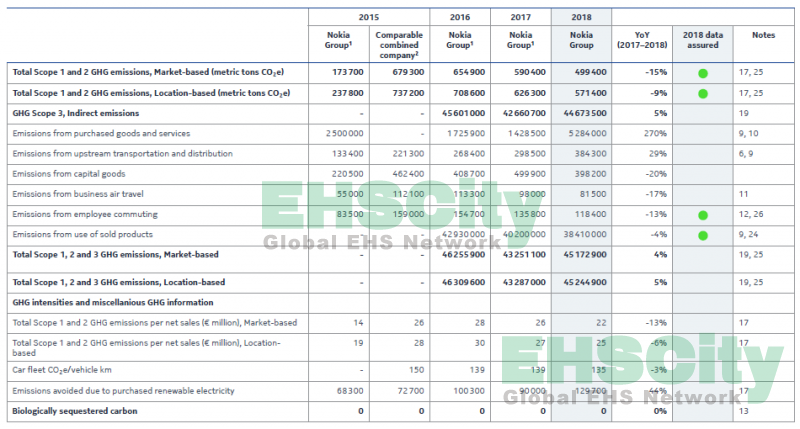Click "Emissions from upstream transportation and distribution" label
The height and width of the screenshot is (429, 800).
pos(124,153)
